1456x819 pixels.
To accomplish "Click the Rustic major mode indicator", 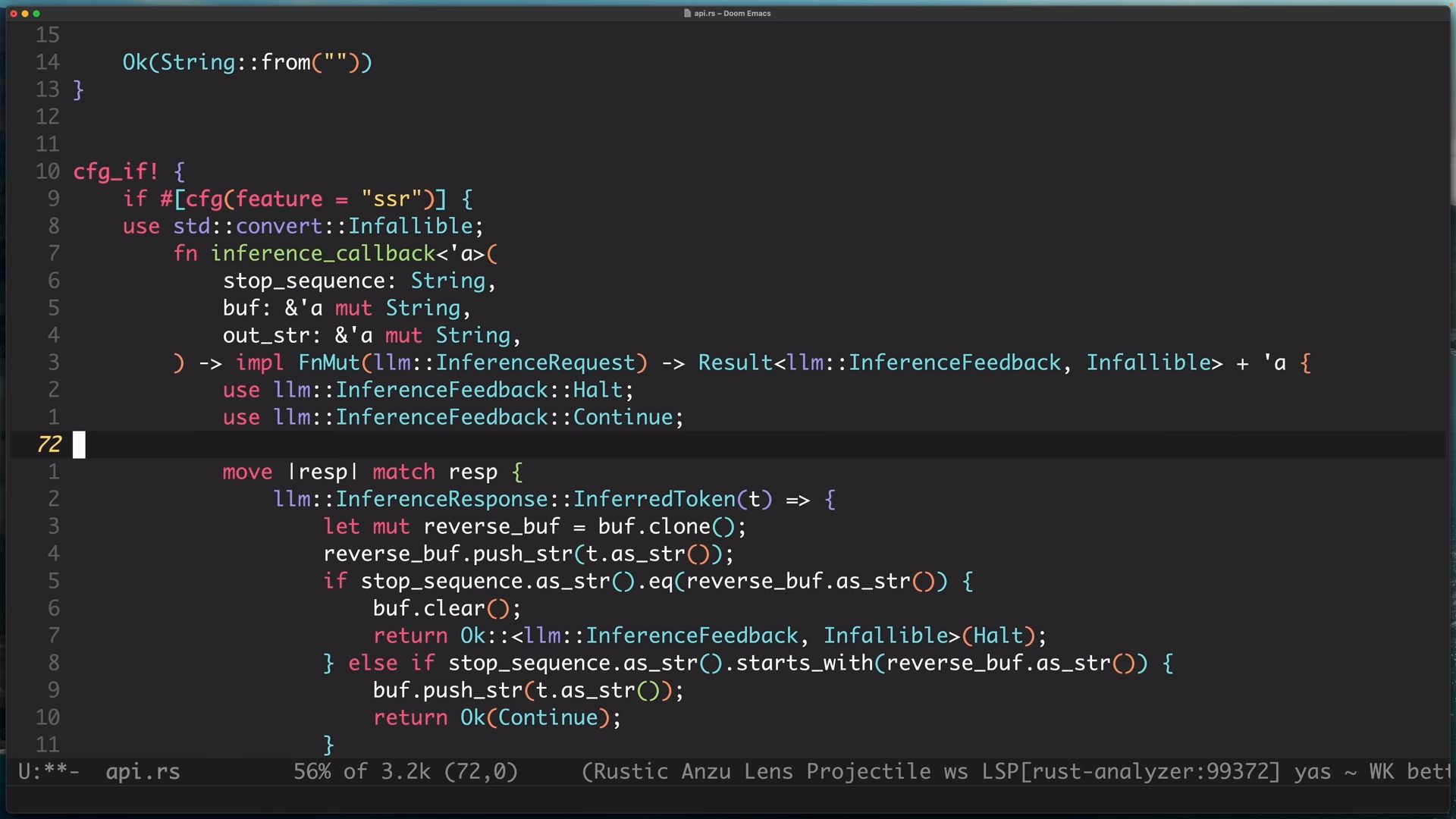I will [x=631, y=772].
